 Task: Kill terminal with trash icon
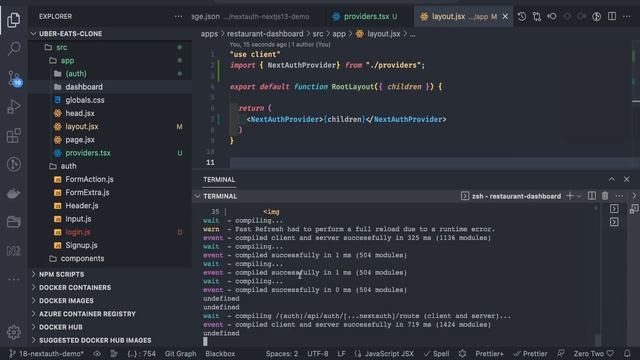point(605,196)
